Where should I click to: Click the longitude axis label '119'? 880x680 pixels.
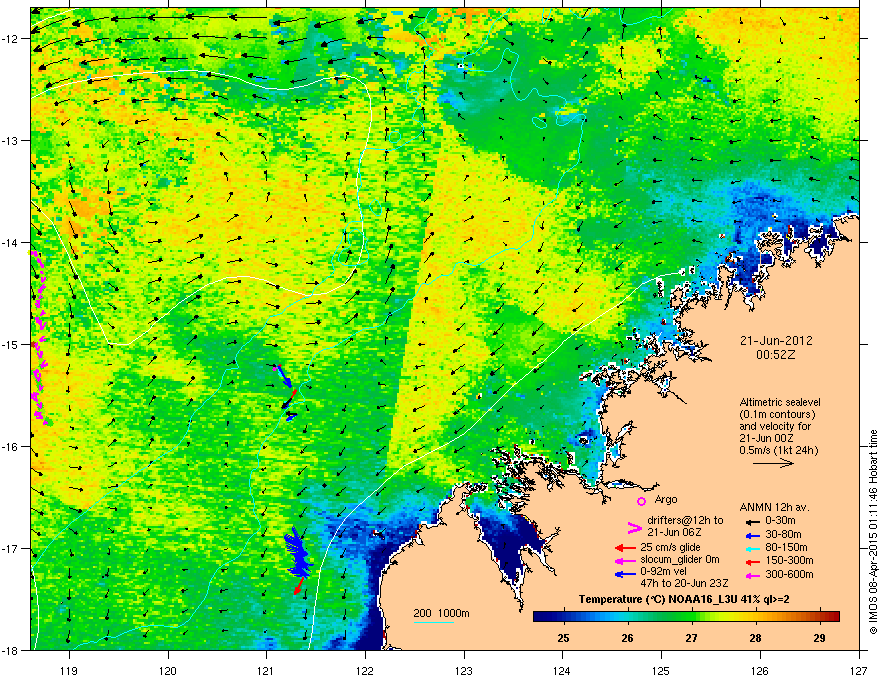point(69,670)
